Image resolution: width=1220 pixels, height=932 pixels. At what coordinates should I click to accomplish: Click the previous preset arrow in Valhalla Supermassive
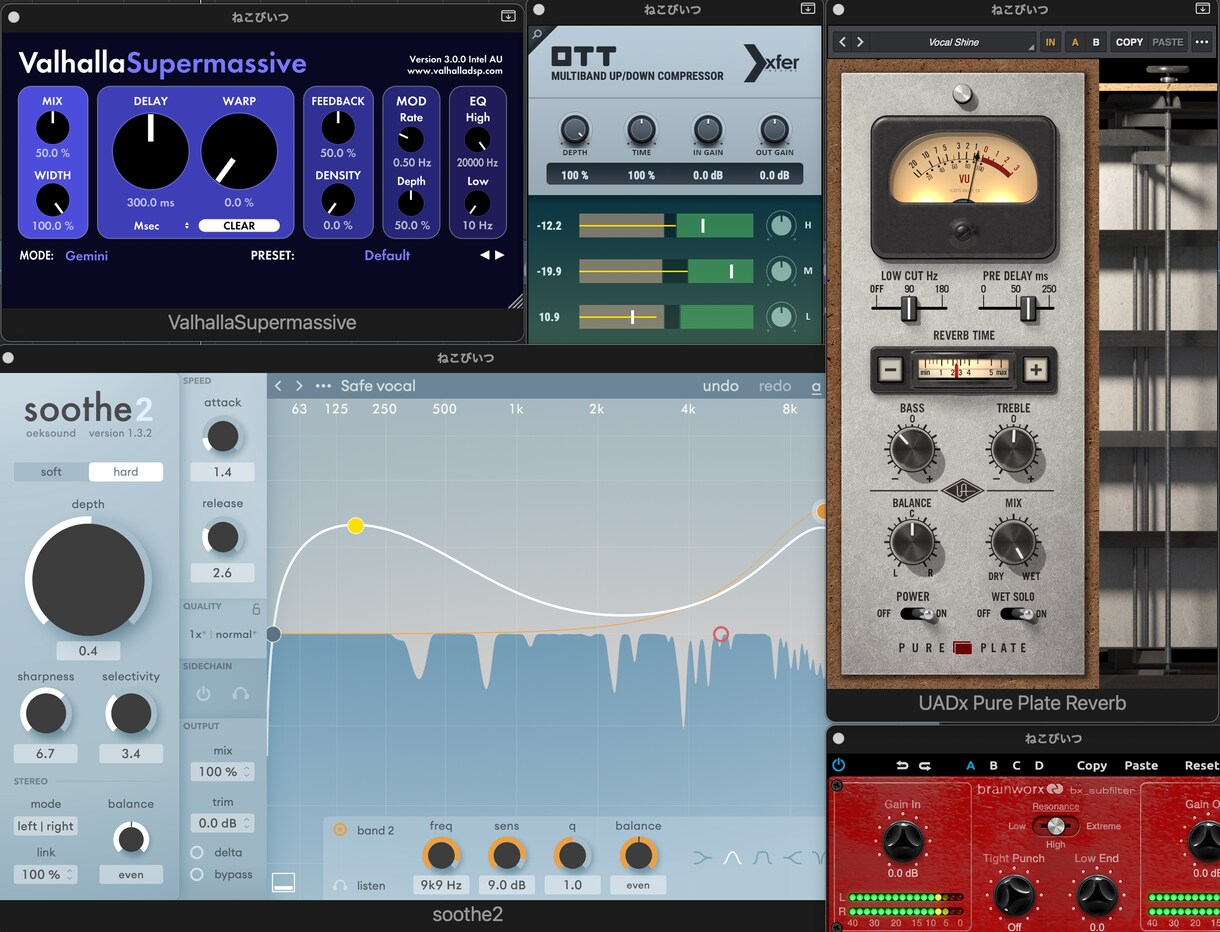click(x=485, y=255)
